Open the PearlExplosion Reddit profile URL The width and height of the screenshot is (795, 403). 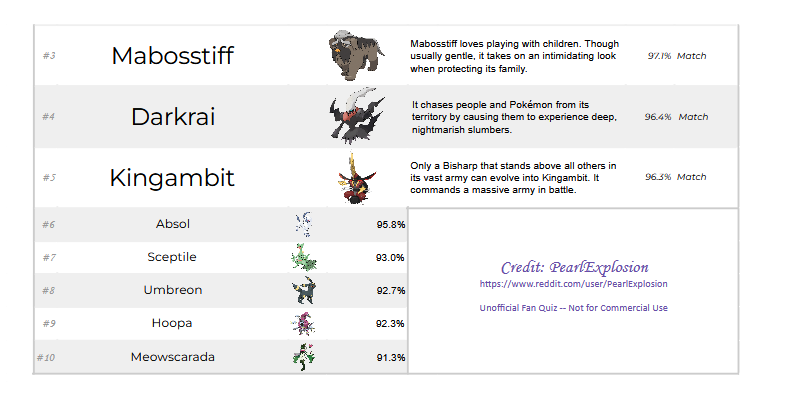(x=574, y=284)
